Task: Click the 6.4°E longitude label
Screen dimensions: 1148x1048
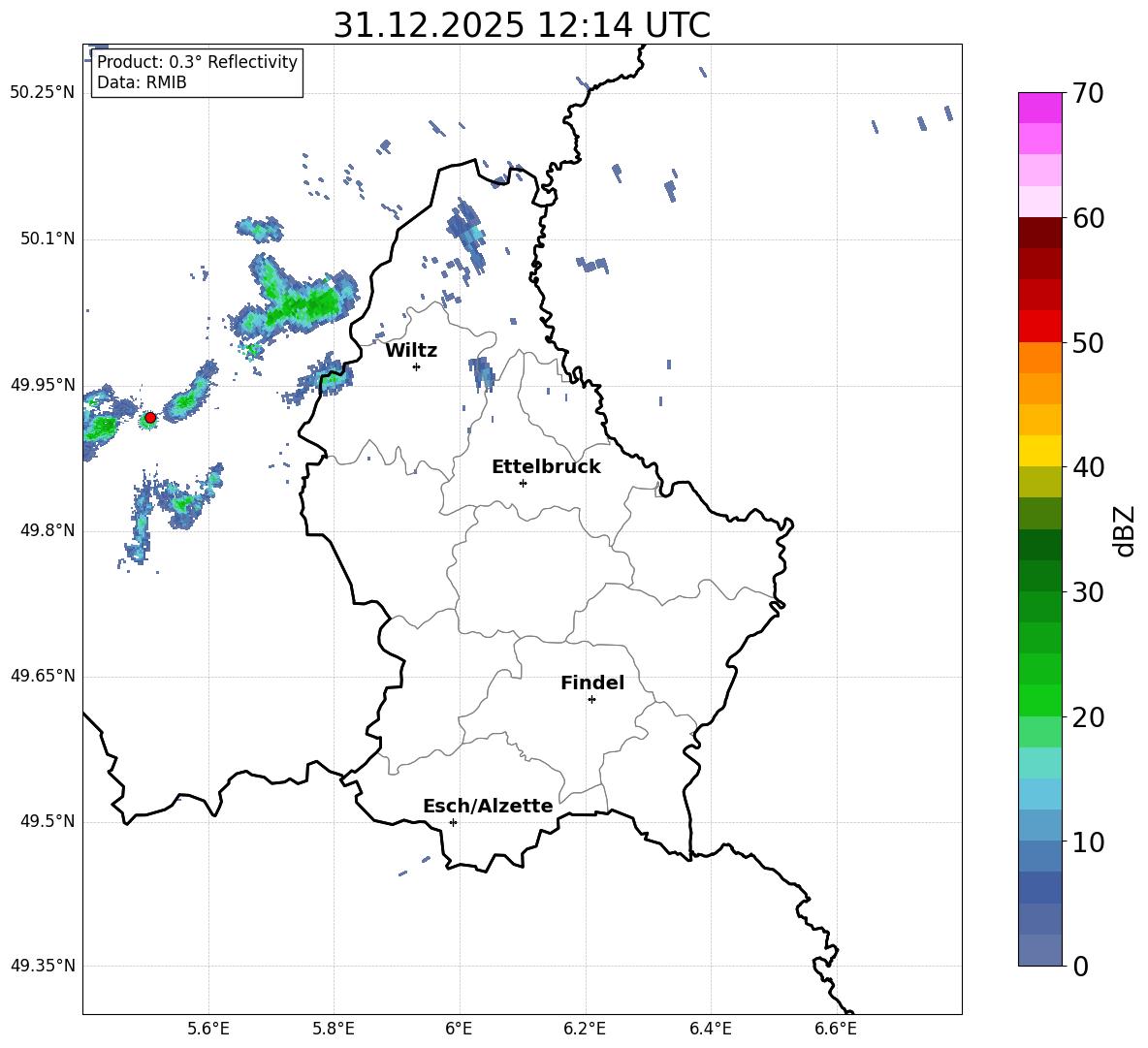Action: (x=710, y=1029)
